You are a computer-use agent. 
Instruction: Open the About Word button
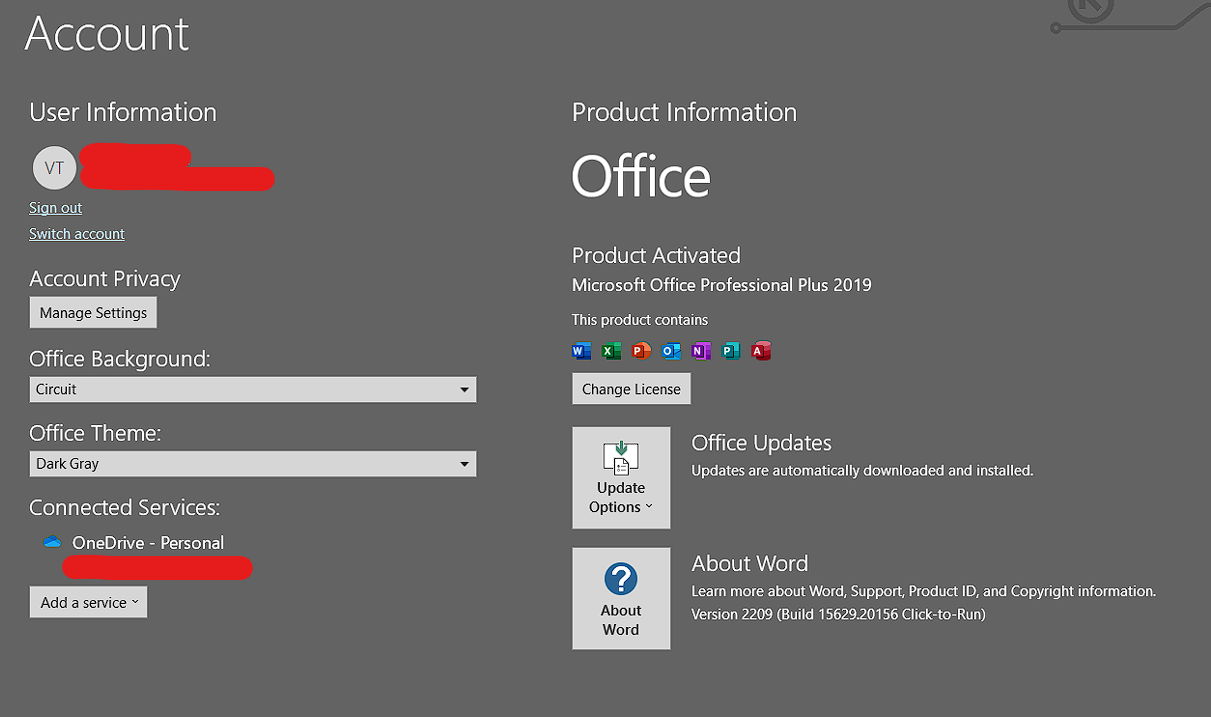[x=621, y=598]
